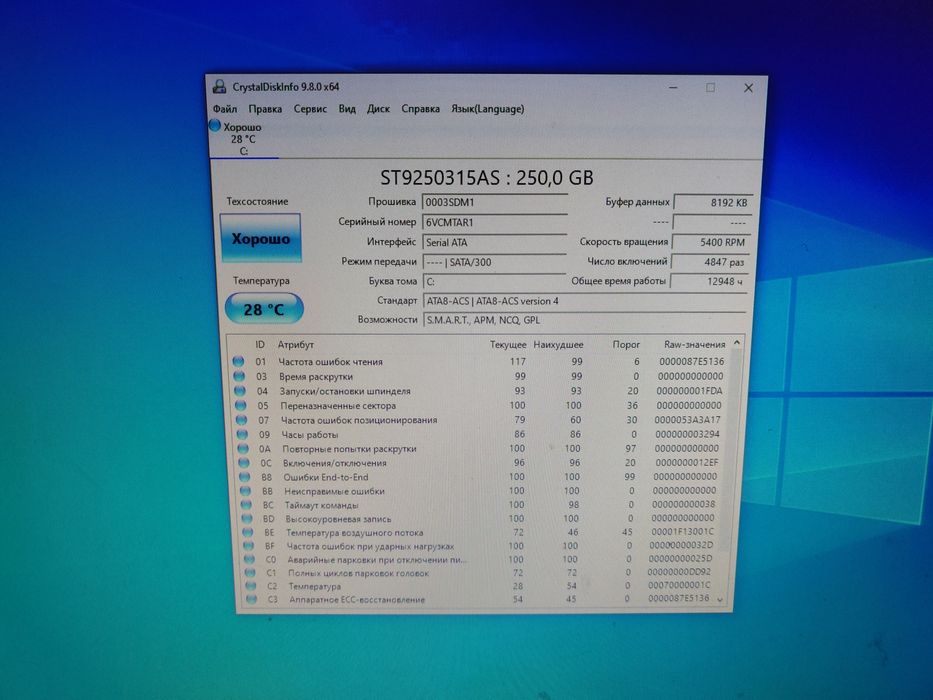Viewport: 933px width, 700px height.
Task: Click status icon for Аппаратное ECC-восстановление
Action: 252,599
